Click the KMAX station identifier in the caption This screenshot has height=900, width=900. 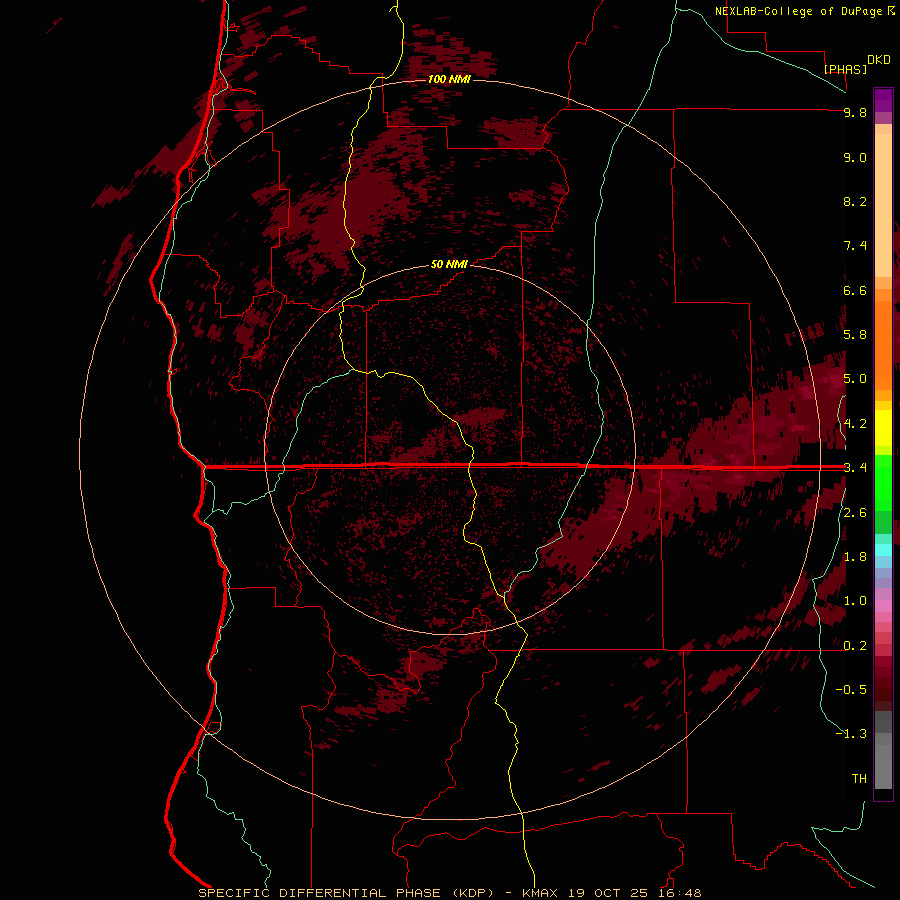point(540,893)
